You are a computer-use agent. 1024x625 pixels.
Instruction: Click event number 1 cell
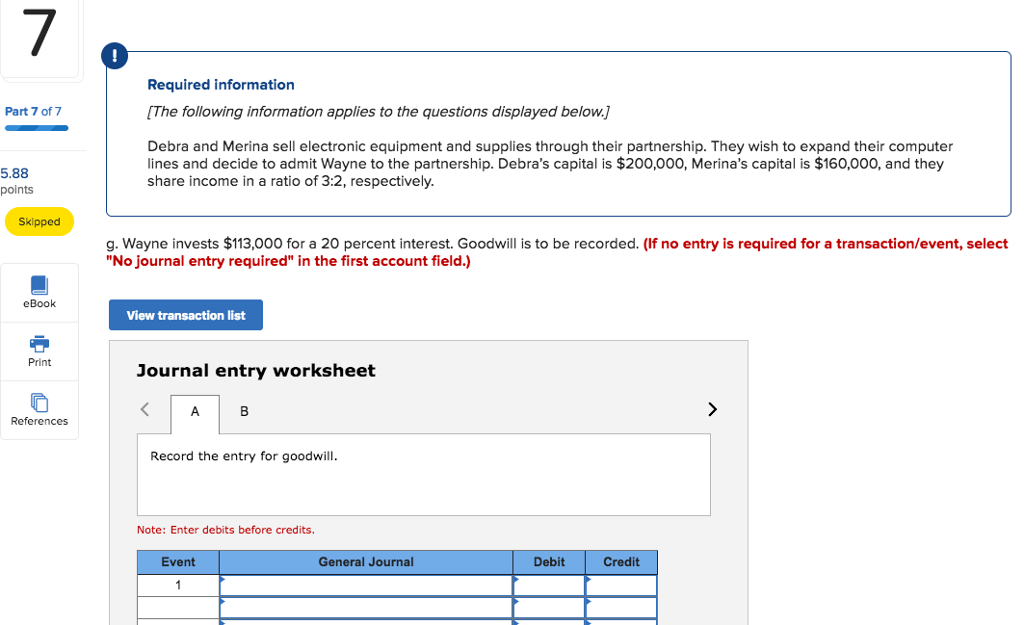click(178, 586)
